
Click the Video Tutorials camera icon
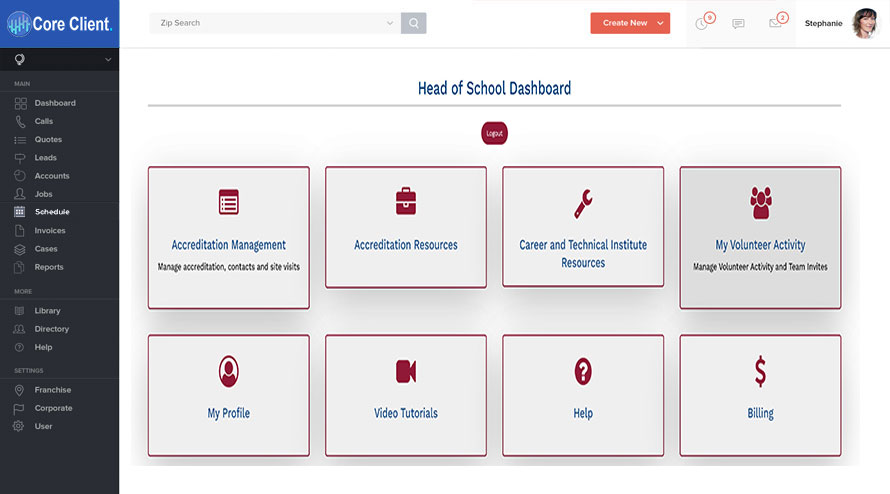click(406, 372)
